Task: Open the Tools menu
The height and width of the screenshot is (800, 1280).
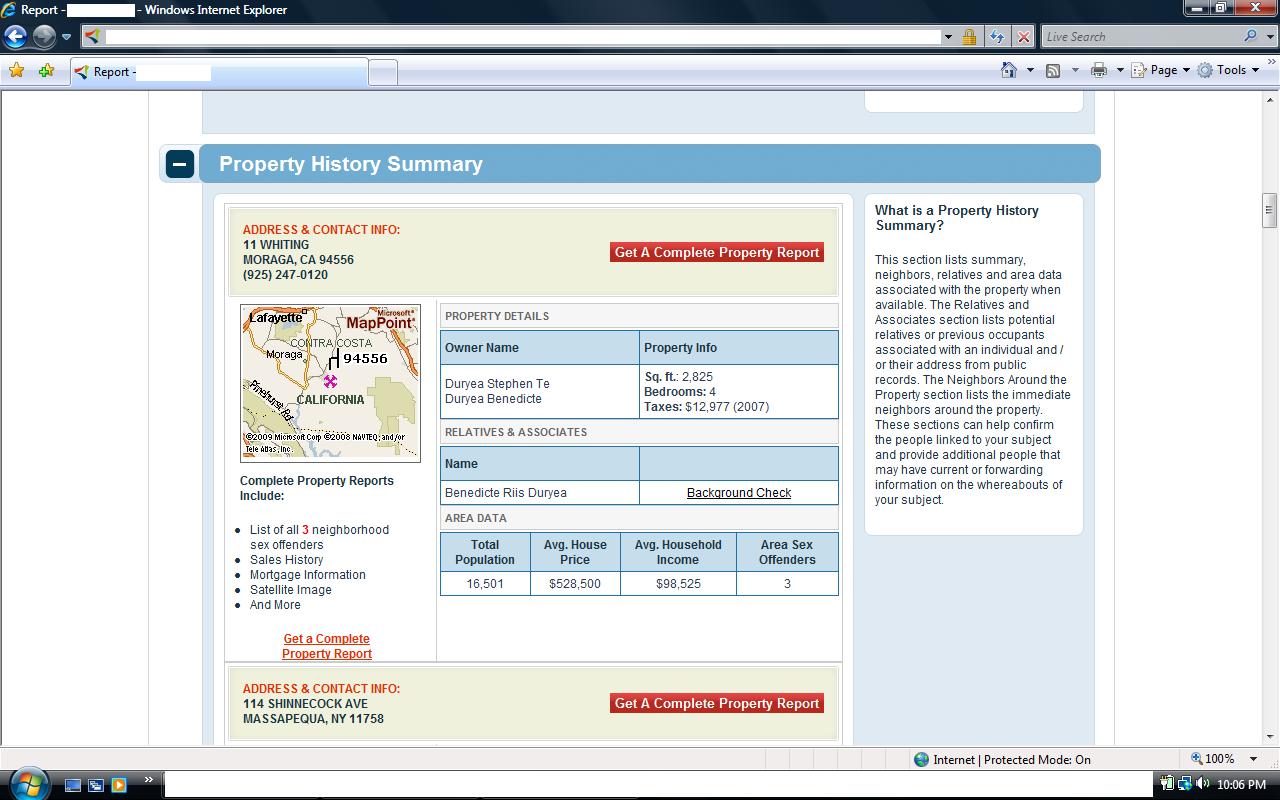Action: pos(1229,70)
